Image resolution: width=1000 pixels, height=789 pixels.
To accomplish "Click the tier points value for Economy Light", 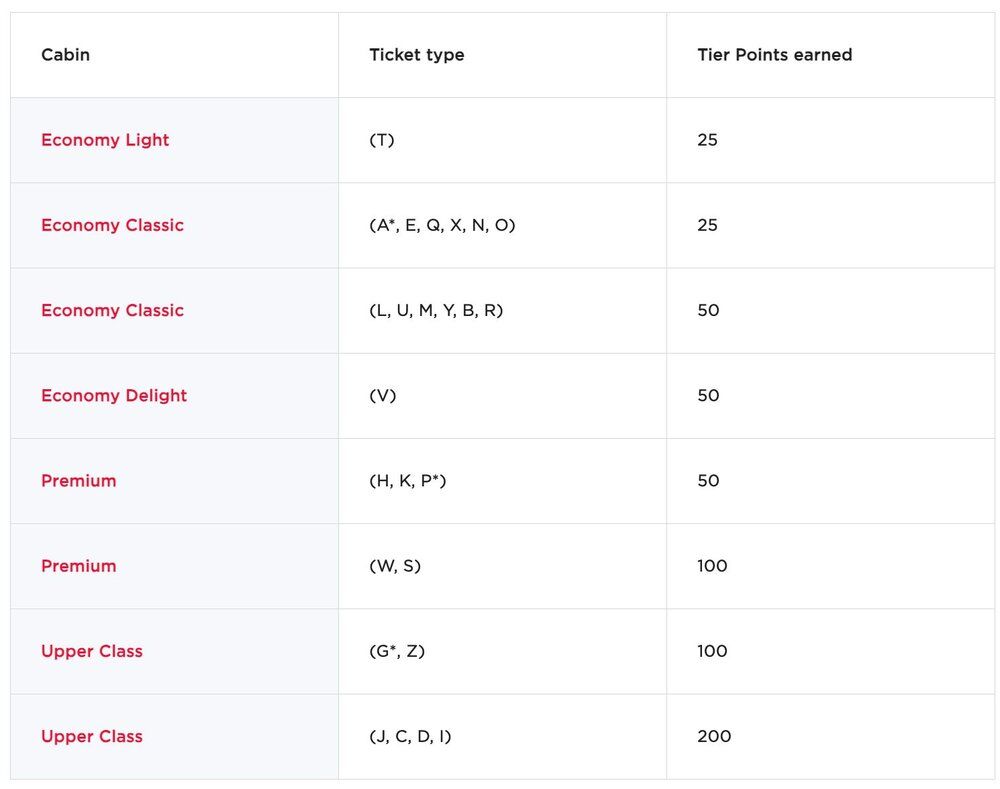I will [707, 140].
